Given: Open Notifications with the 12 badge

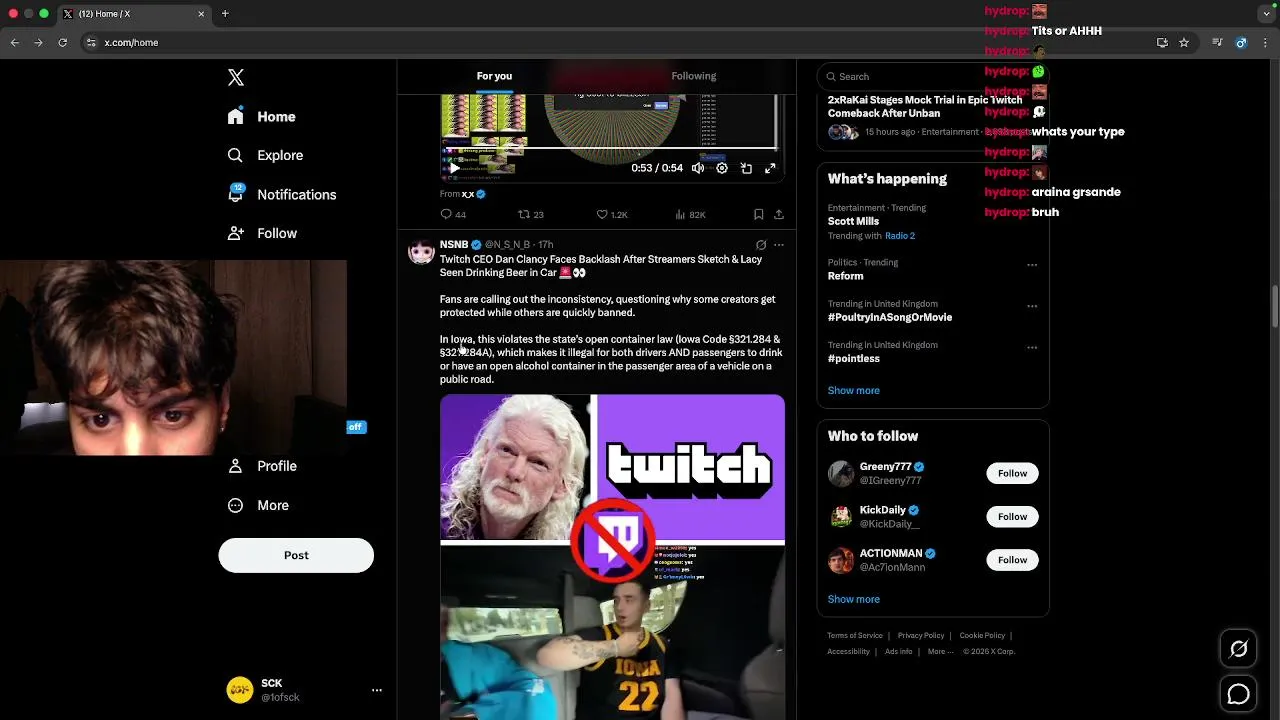Looking at the screenshot, I should pyautogui.click(x=281, y=195).
